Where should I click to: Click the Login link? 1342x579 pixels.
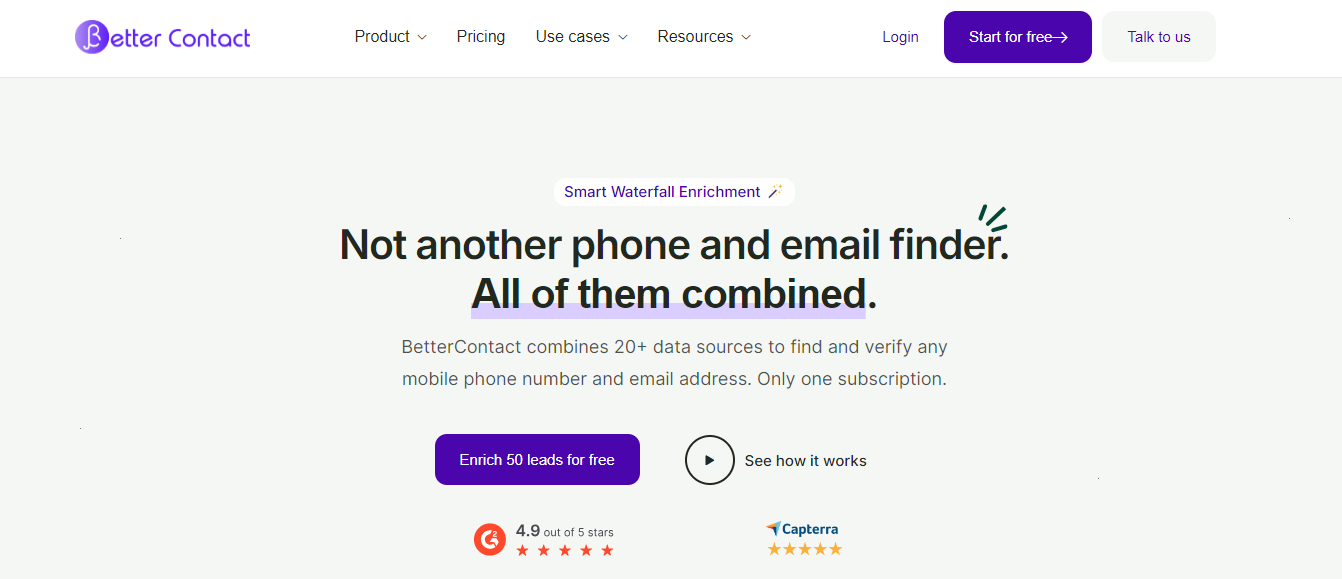click(900, 37)
